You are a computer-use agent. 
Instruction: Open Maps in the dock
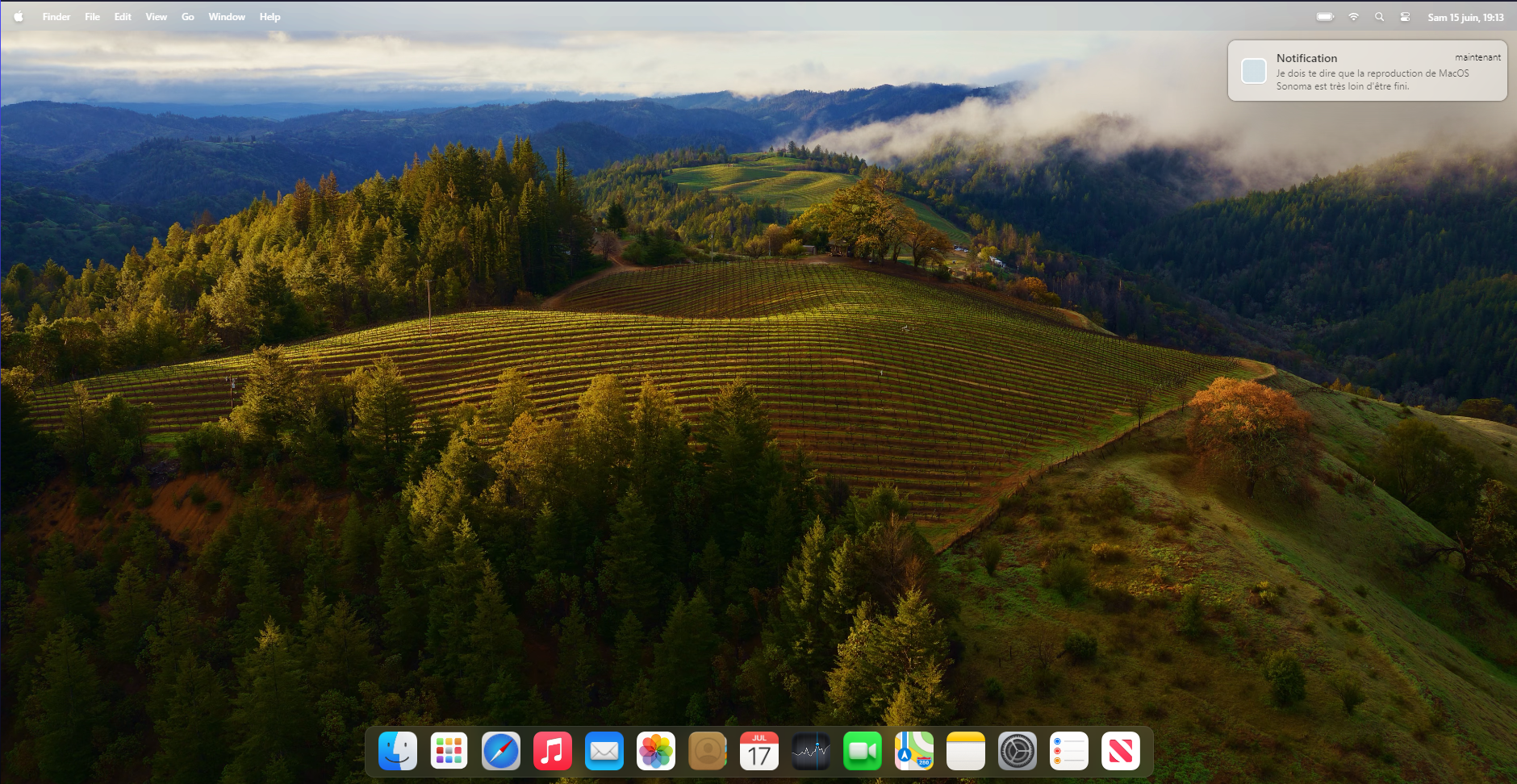(914, 752)
